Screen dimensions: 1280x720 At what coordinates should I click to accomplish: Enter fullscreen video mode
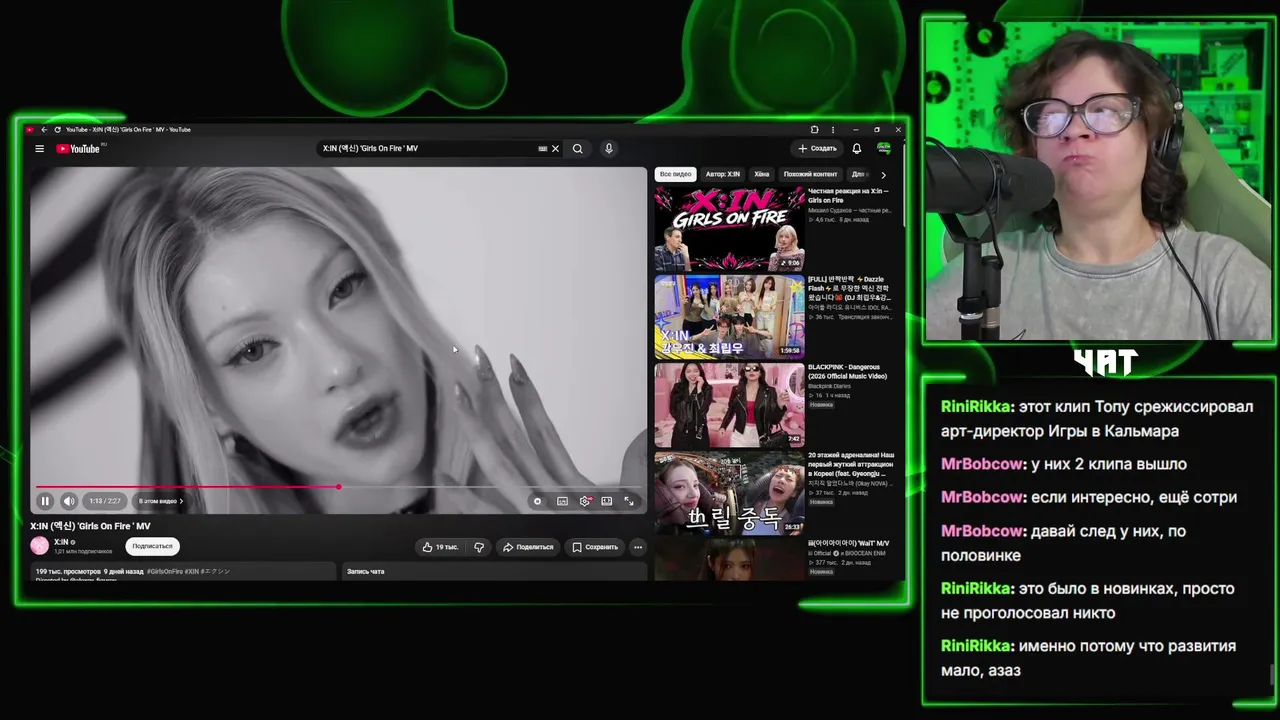(x=630, y=501)
